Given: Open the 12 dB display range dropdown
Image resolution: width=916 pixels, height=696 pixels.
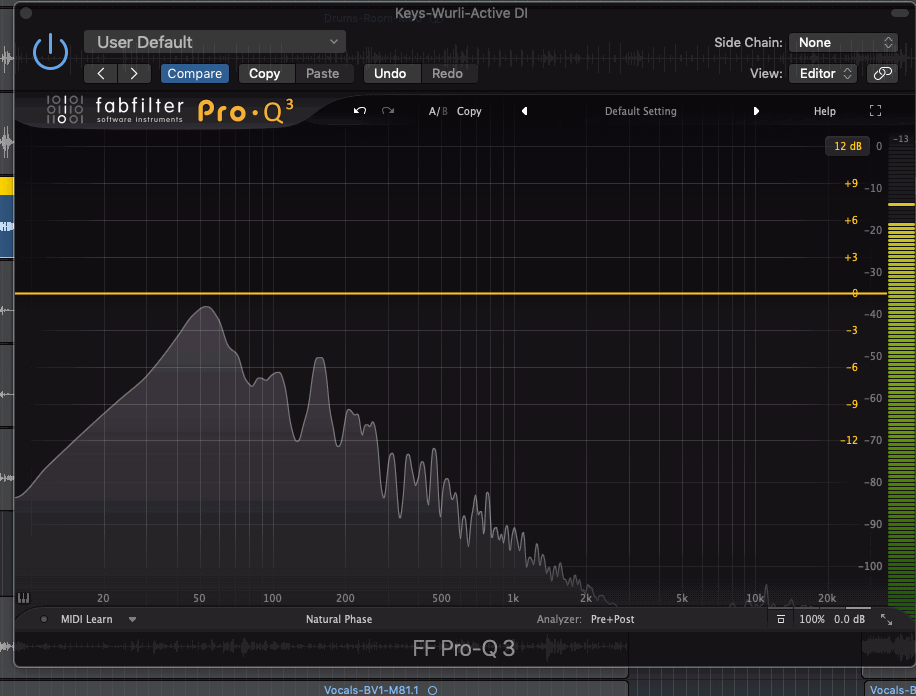Looking at the screenshot, I should point(847,146).
